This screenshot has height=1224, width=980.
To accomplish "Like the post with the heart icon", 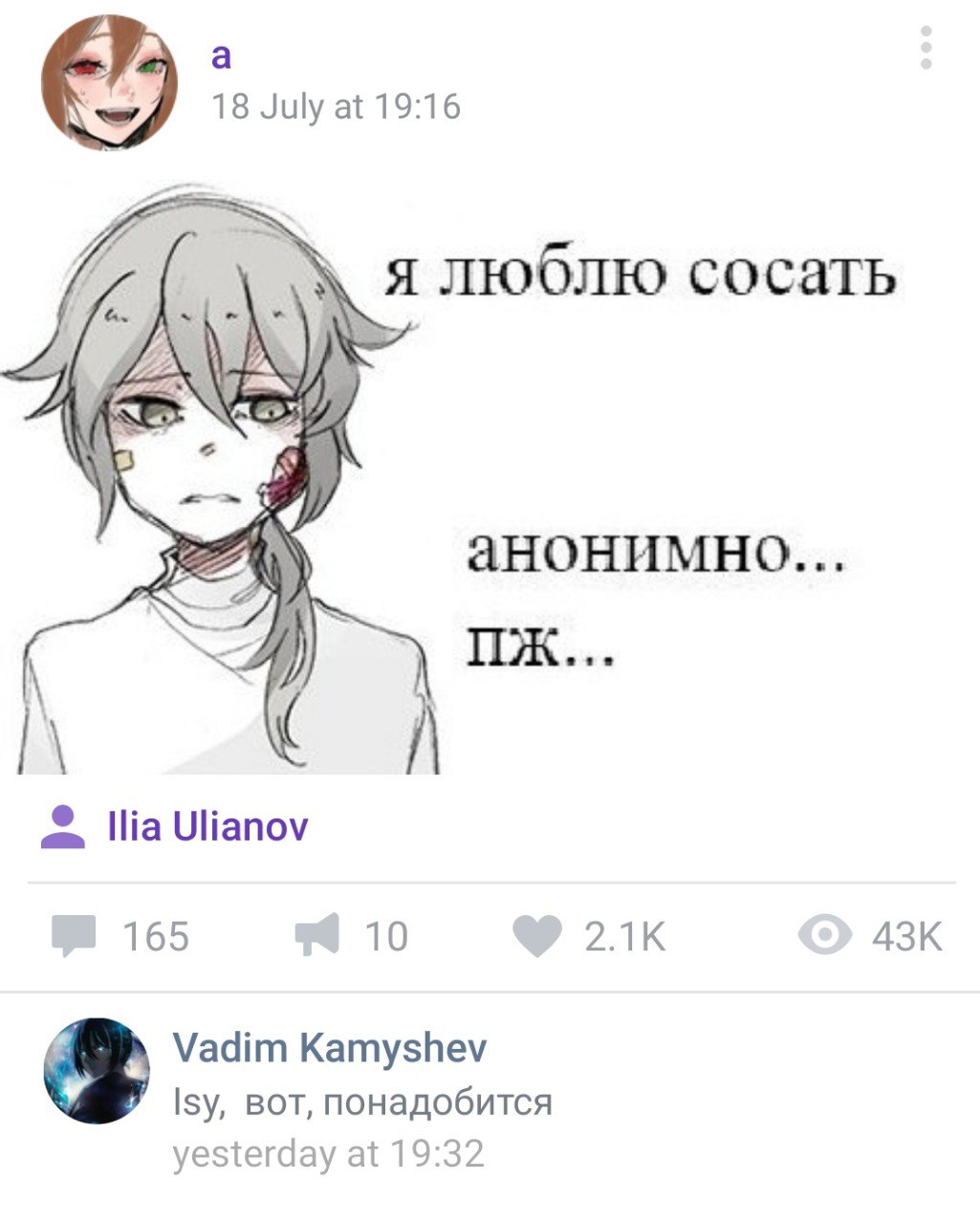I will [537, 936].
